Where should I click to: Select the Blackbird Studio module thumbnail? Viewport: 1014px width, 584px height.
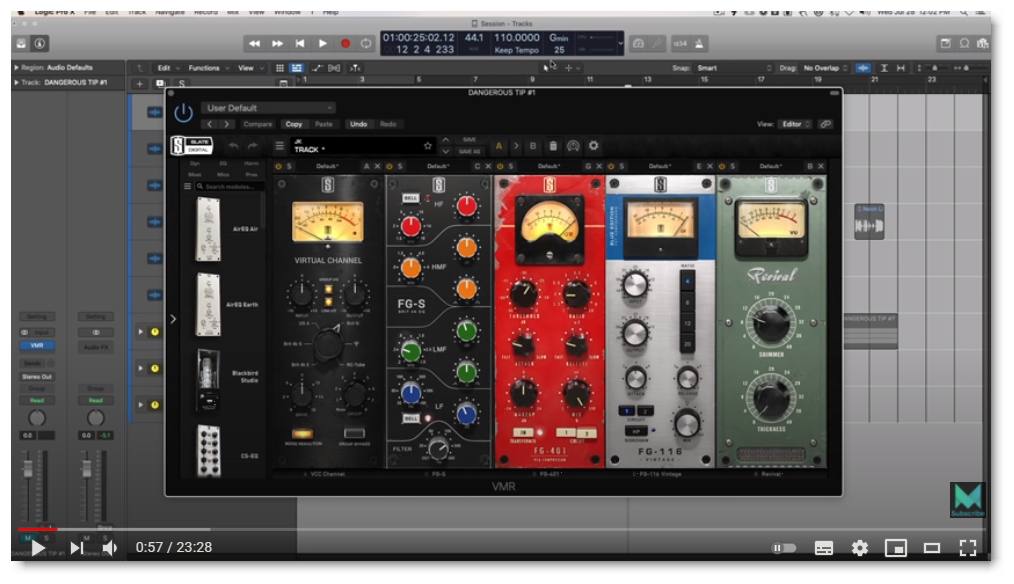[208, 380]
